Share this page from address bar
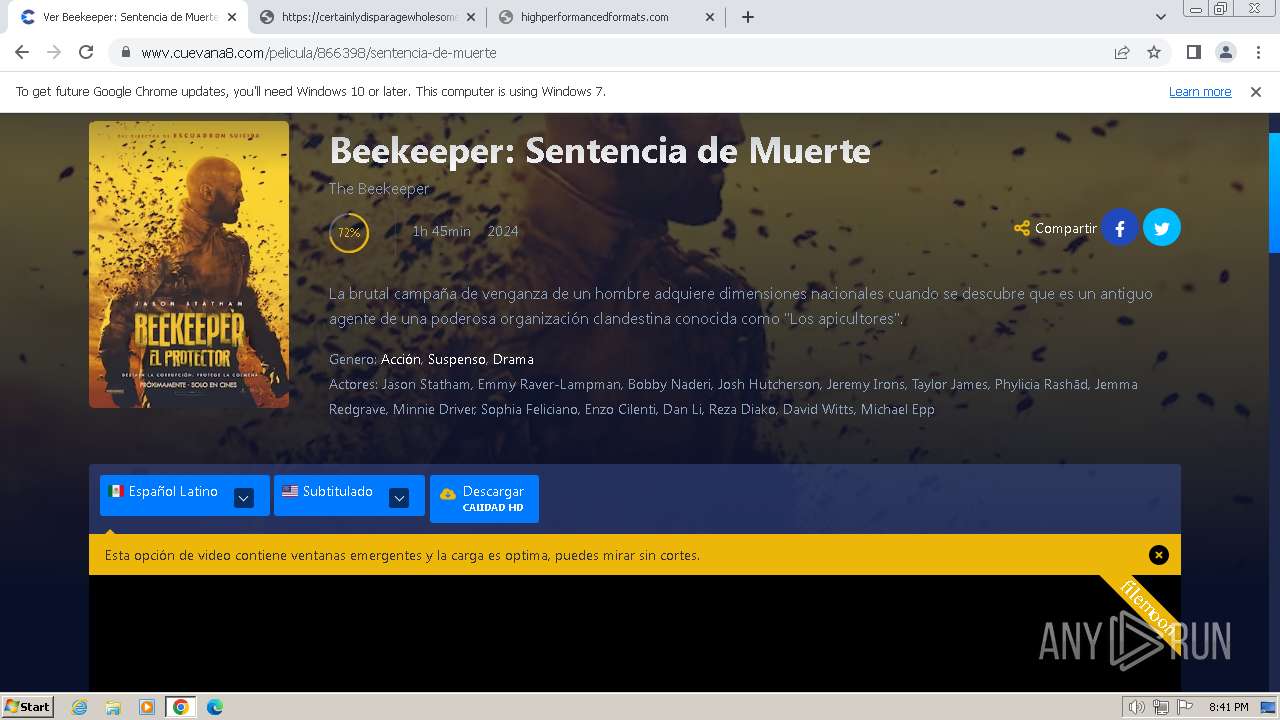The width and height of the screenshot is (1280, 720). (x=1122, y=52)
